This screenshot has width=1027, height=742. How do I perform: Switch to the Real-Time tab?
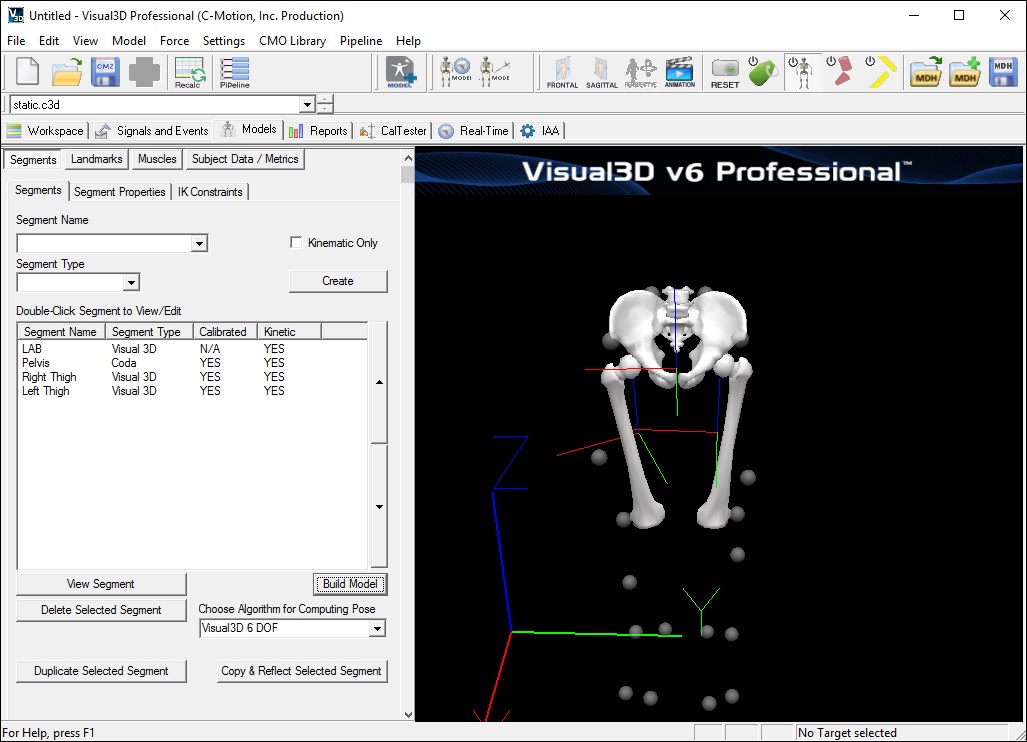474,131
